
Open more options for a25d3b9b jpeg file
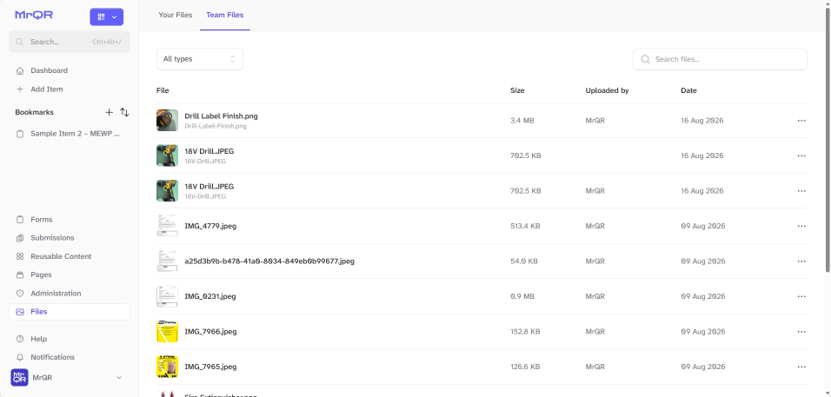801,261
